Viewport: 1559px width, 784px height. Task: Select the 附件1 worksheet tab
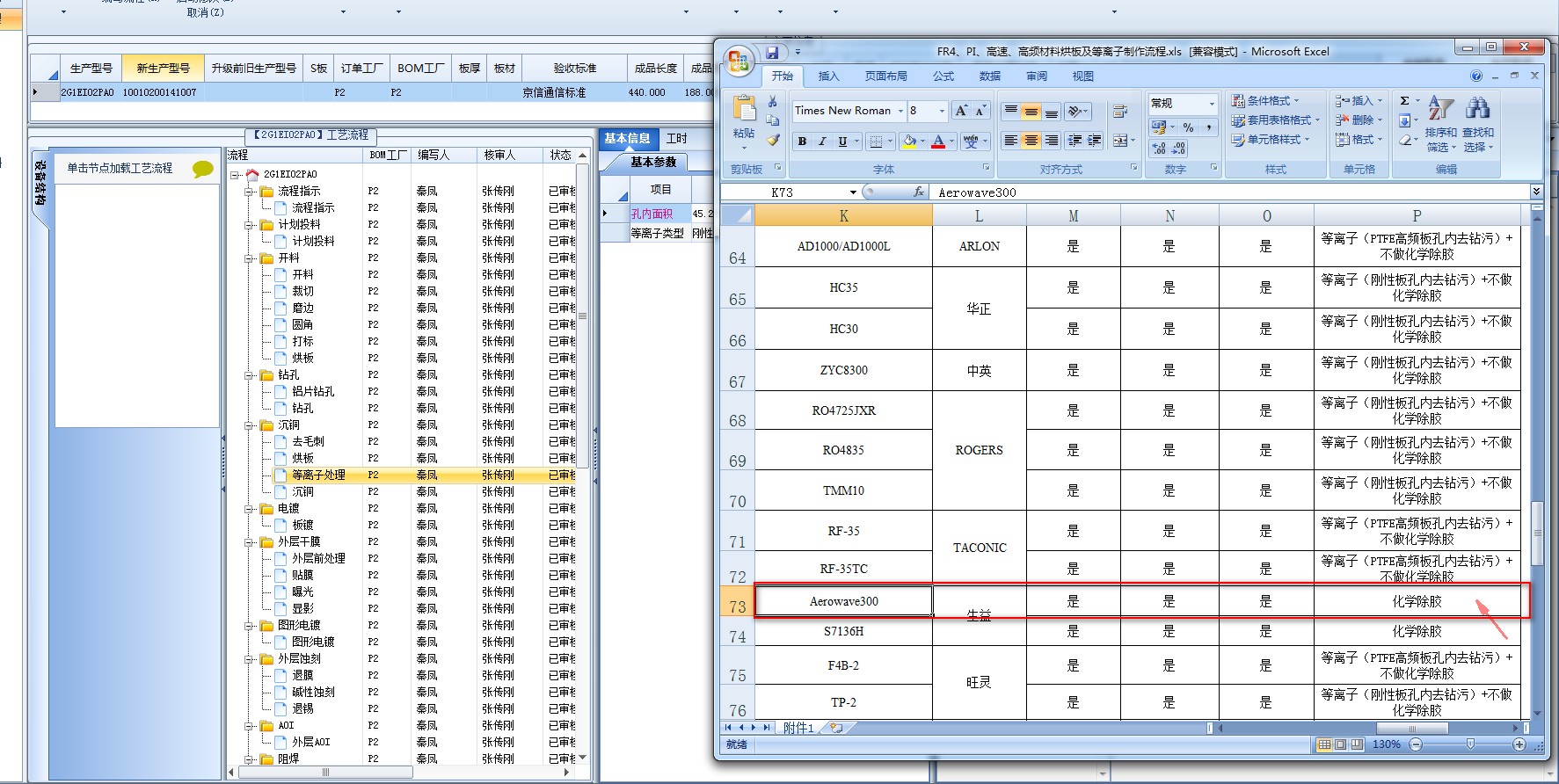click(799, 728)
